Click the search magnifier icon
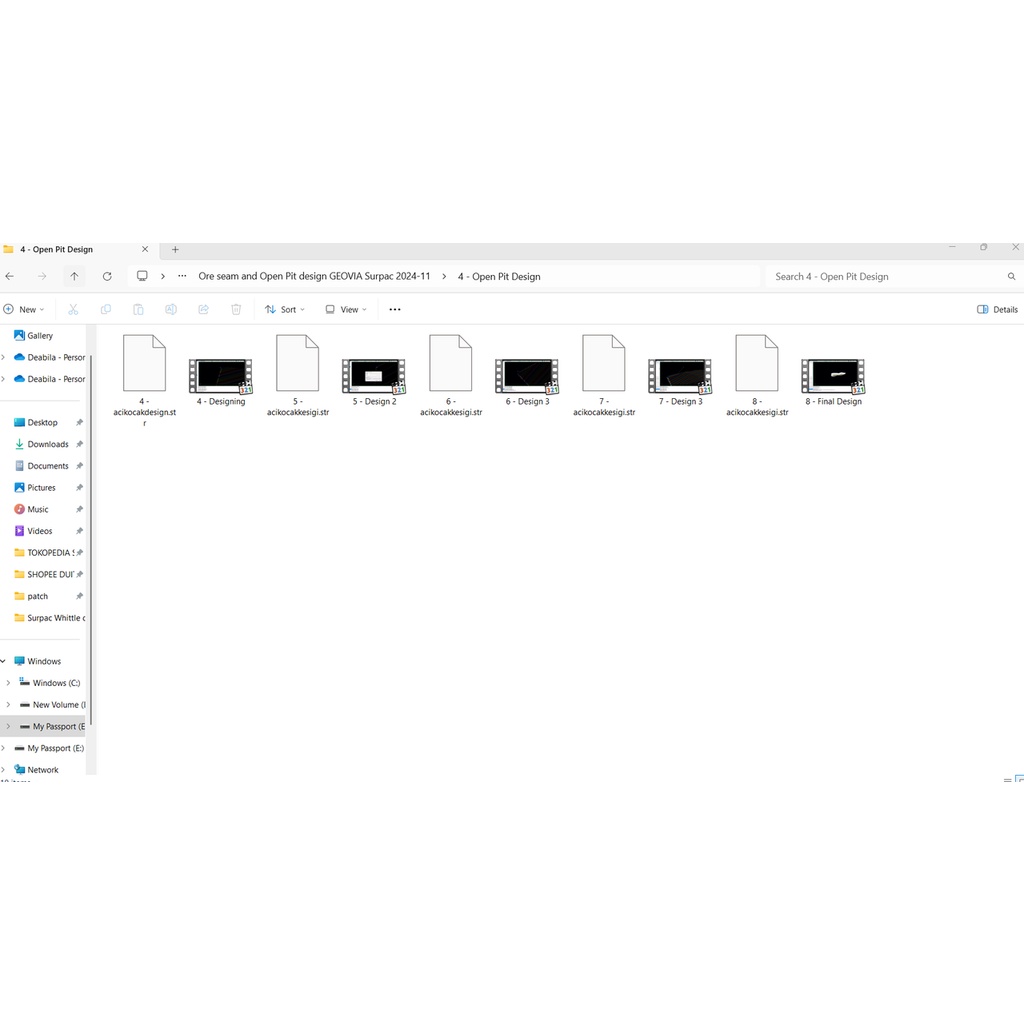Image resolution: width=1024 pixels, height=1024 pixels. click(x=1012, y=276)
